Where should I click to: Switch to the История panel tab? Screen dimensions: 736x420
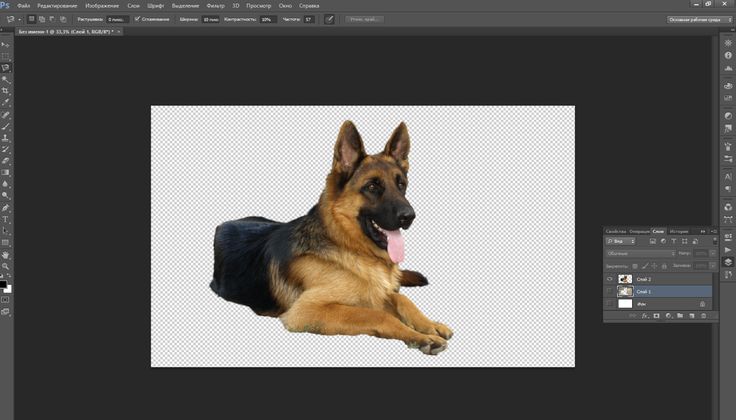click(679, 231)
